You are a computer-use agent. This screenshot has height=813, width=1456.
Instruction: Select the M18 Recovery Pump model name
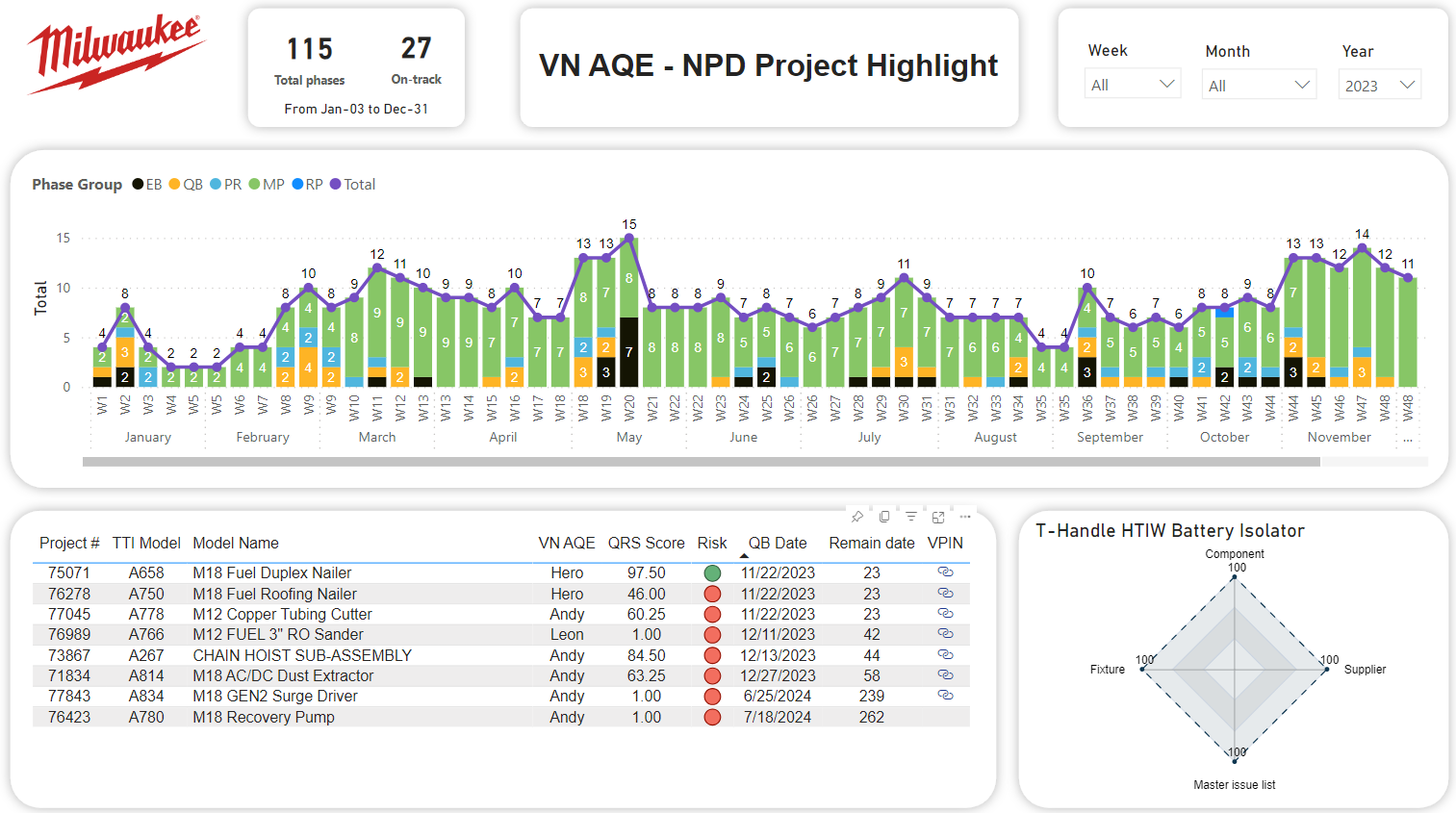coord(264,717)
